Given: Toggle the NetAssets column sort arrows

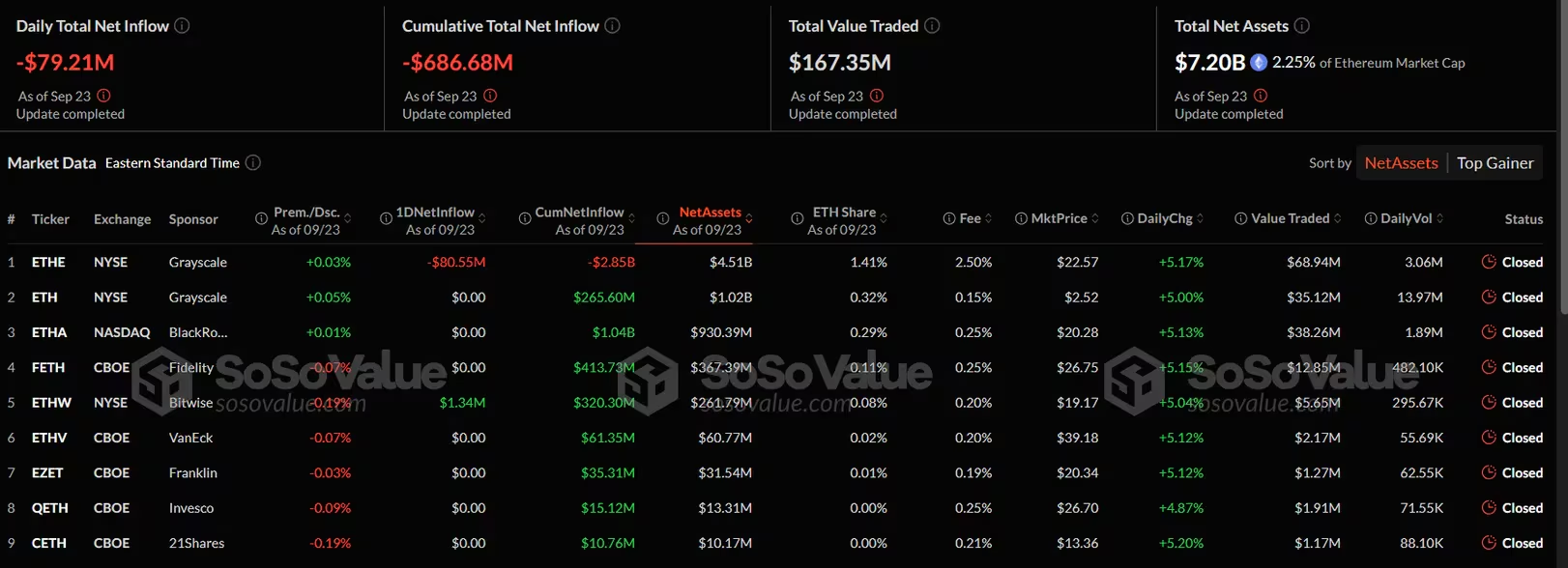Looking at the screenshot, I should (x=749, y=219).
